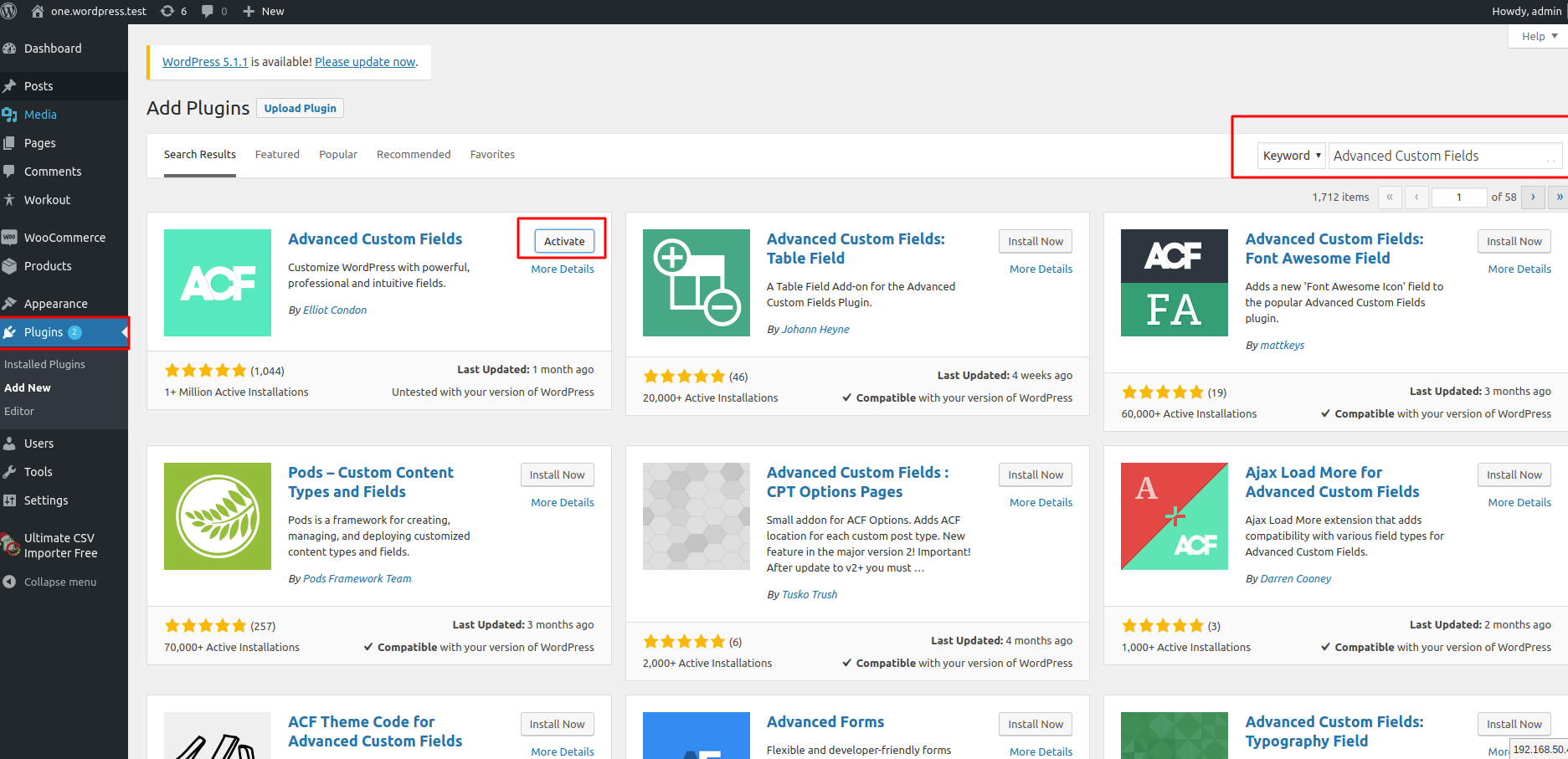The height and width of the screenshot is (759, 1568).
Task: Click the Advanced Custom Fields ACF logo thumbnail
Action: point(218,283)
